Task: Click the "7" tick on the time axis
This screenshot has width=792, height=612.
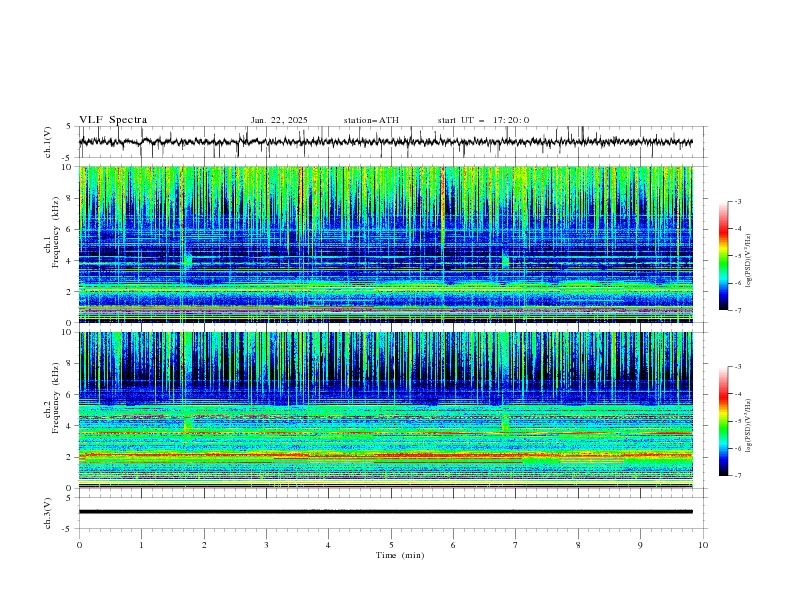Action: [x=516, y=545]
